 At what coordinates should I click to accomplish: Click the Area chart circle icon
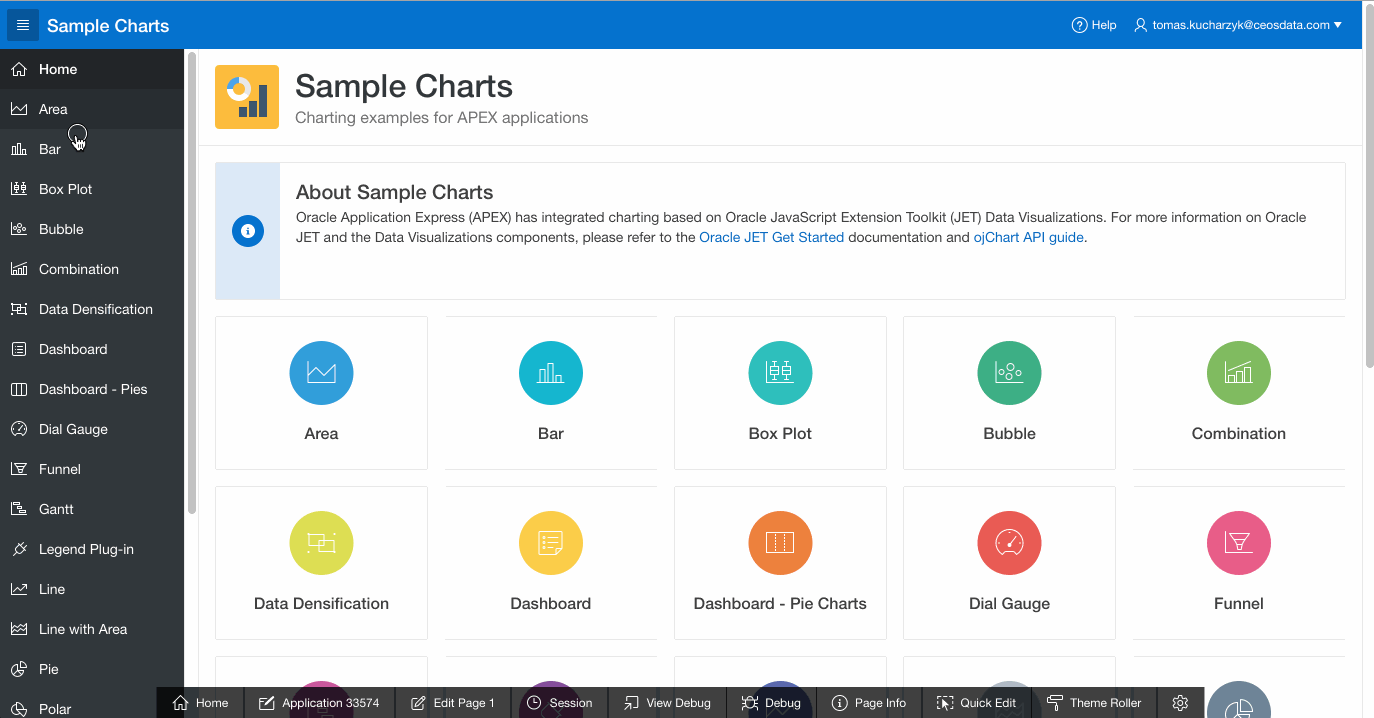tap(321, 373)
